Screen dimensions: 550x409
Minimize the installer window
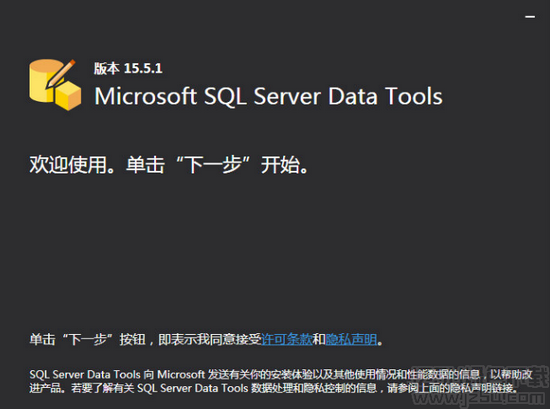(x=530, y=16)
